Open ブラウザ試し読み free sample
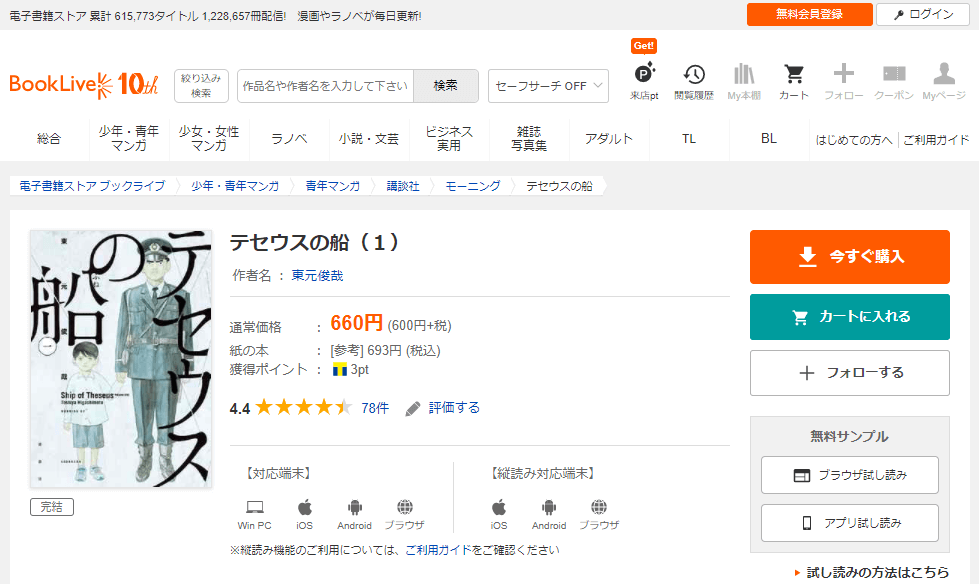This screenshot has width=979, height=584. (x=849, y=476)
